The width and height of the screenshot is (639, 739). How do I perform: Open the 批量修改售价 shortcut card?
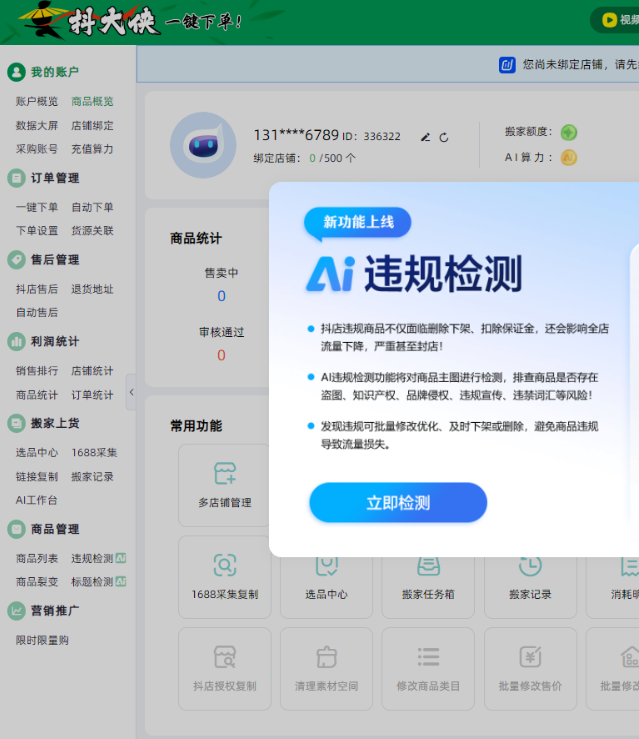pos(530,669)
